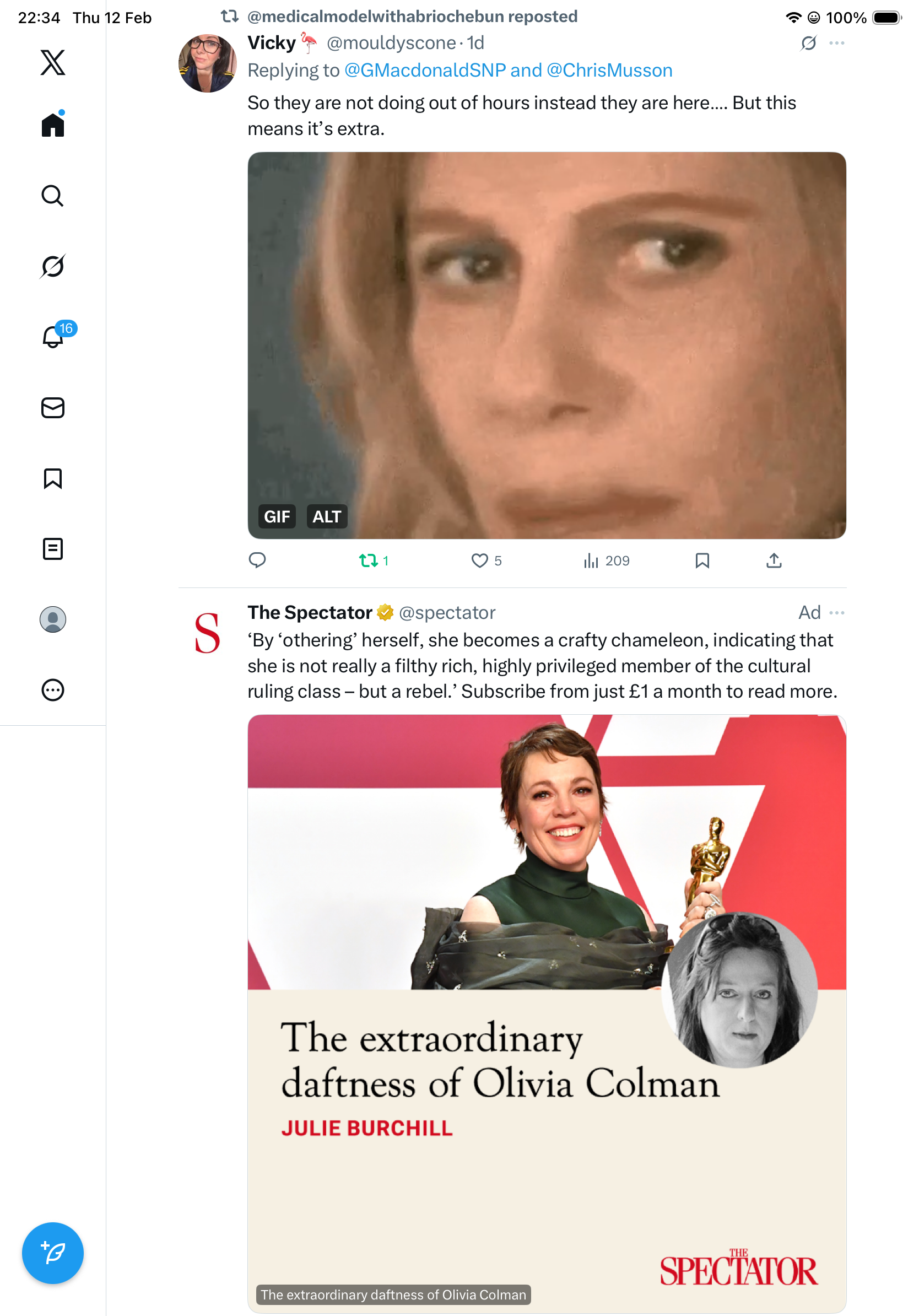919x1316 pixels.
Task: Open more options on Vicky's post
Action: (836, 43)
